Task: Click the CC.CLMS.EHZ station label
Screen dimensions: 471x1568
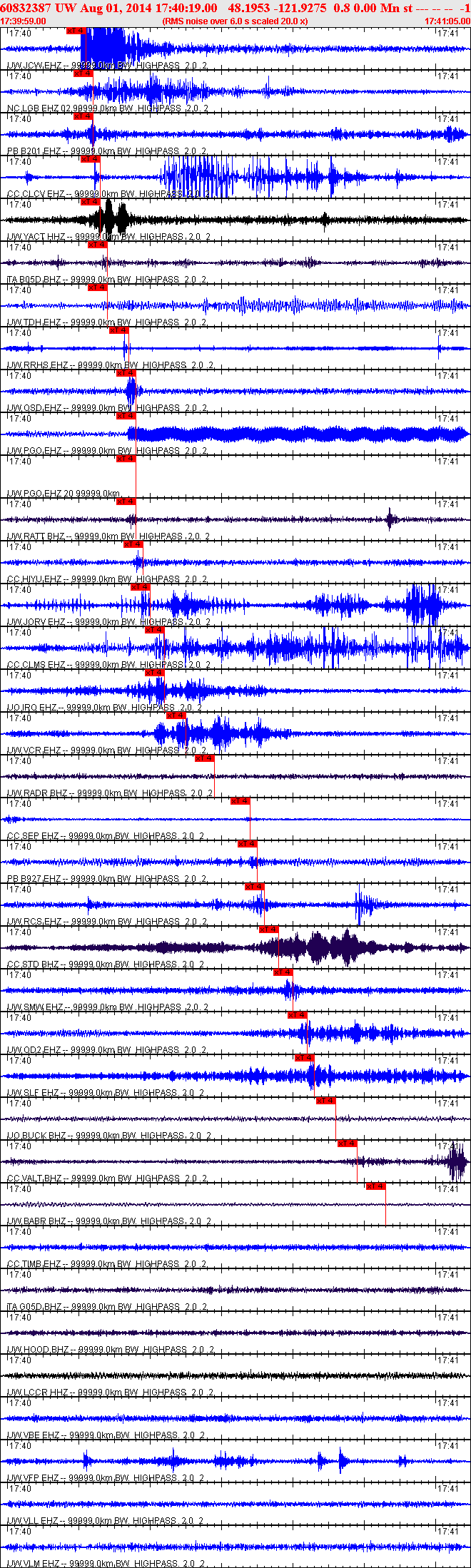Action: coord(108,665)
